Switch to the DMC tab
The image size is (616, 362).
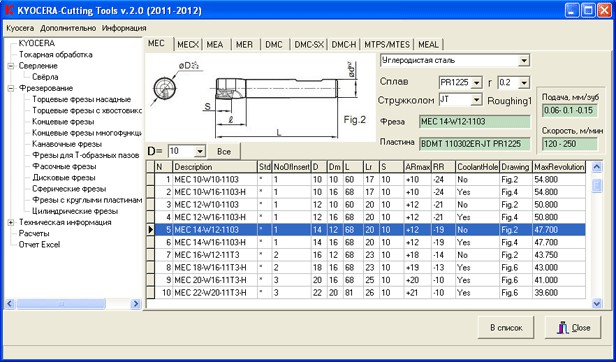pyautogui.click(x=274, y=45)
